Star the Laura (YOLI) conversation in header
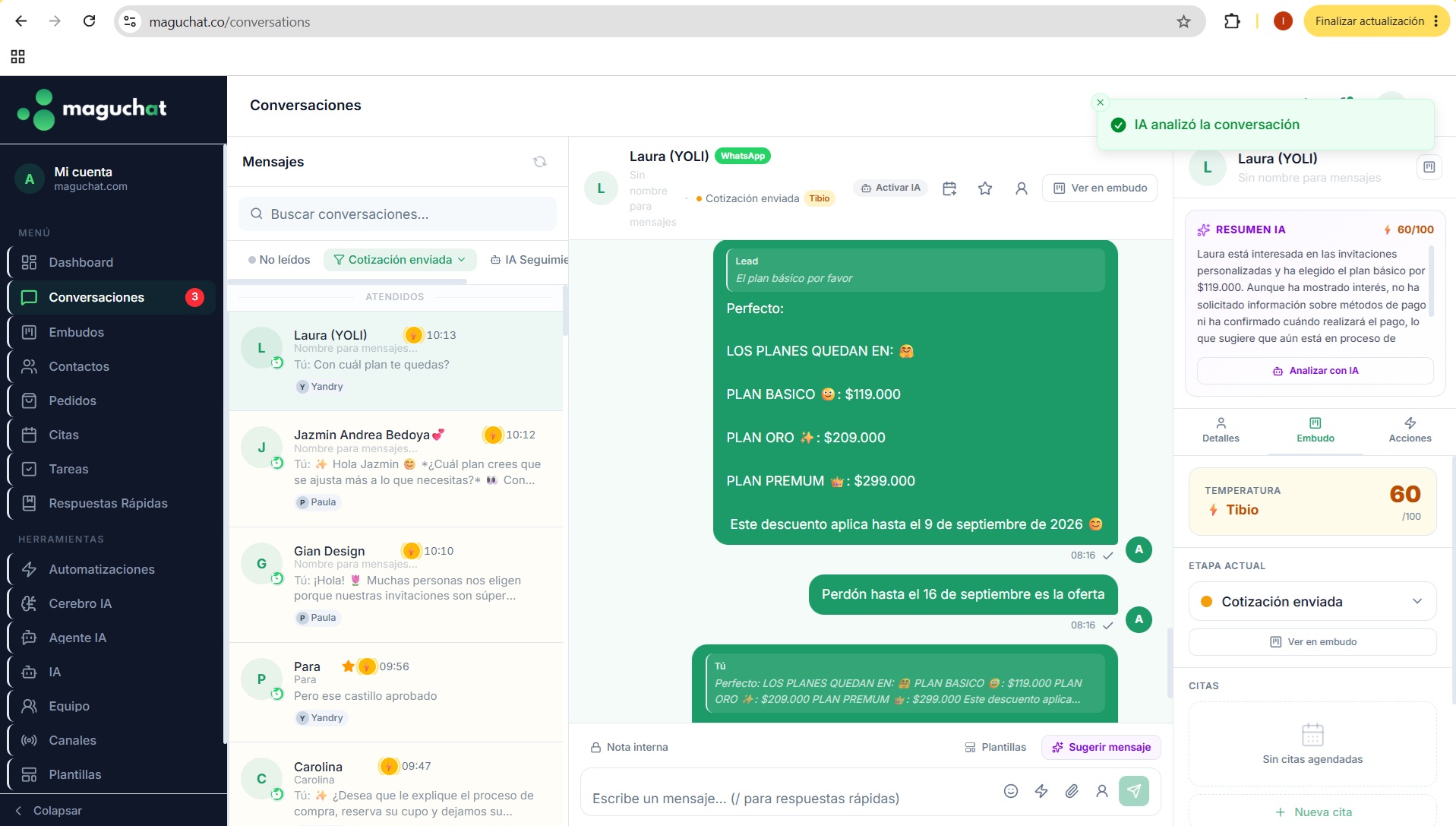Screen dimensions: 1456x826 pos(985,188)
